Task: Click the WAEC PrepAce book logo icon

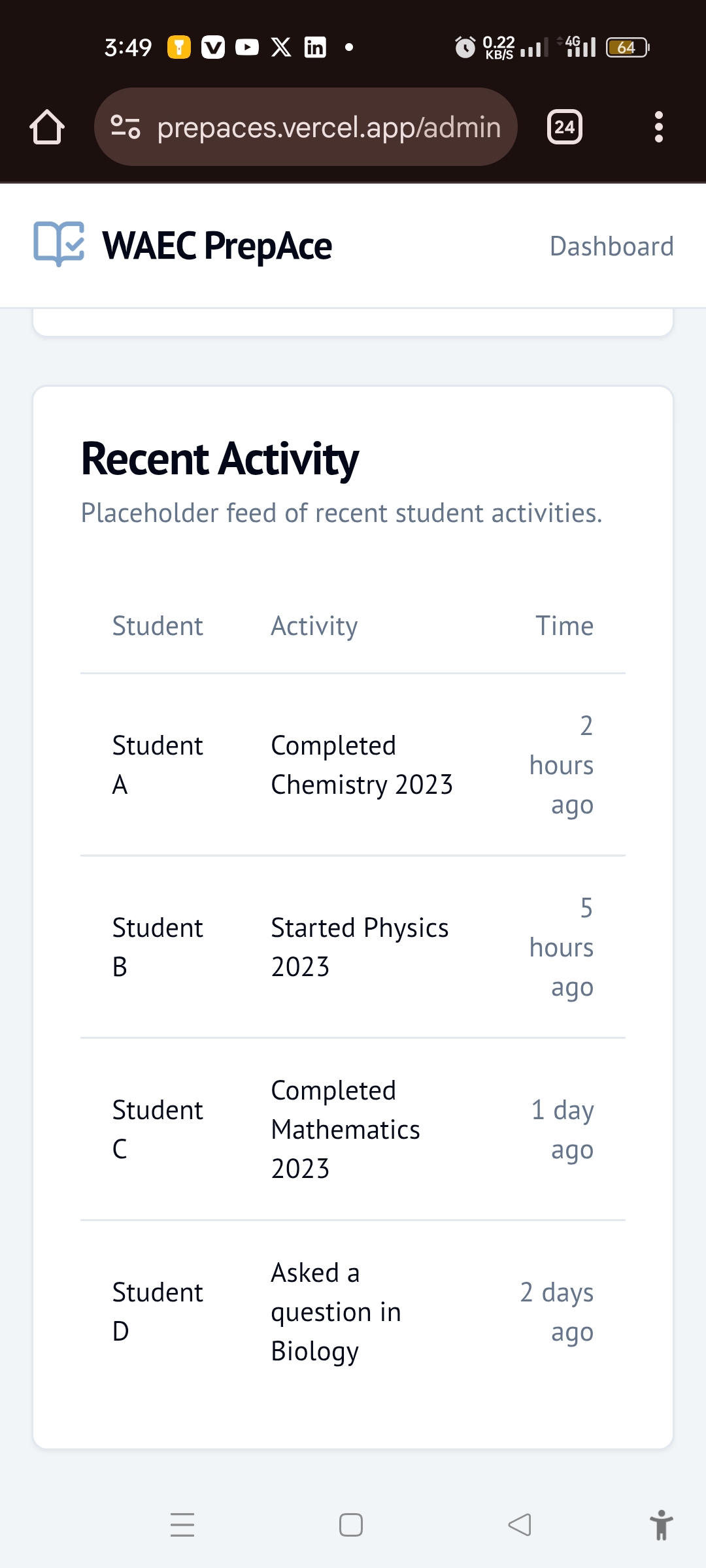Action: point(59,244)
